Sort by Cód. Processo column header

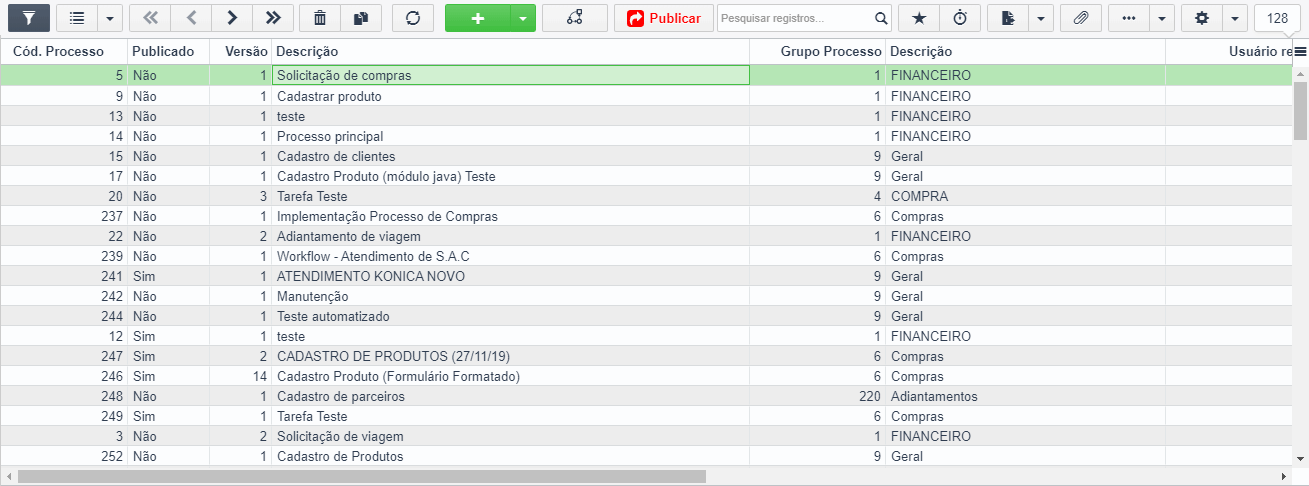(x=64, y=51)
